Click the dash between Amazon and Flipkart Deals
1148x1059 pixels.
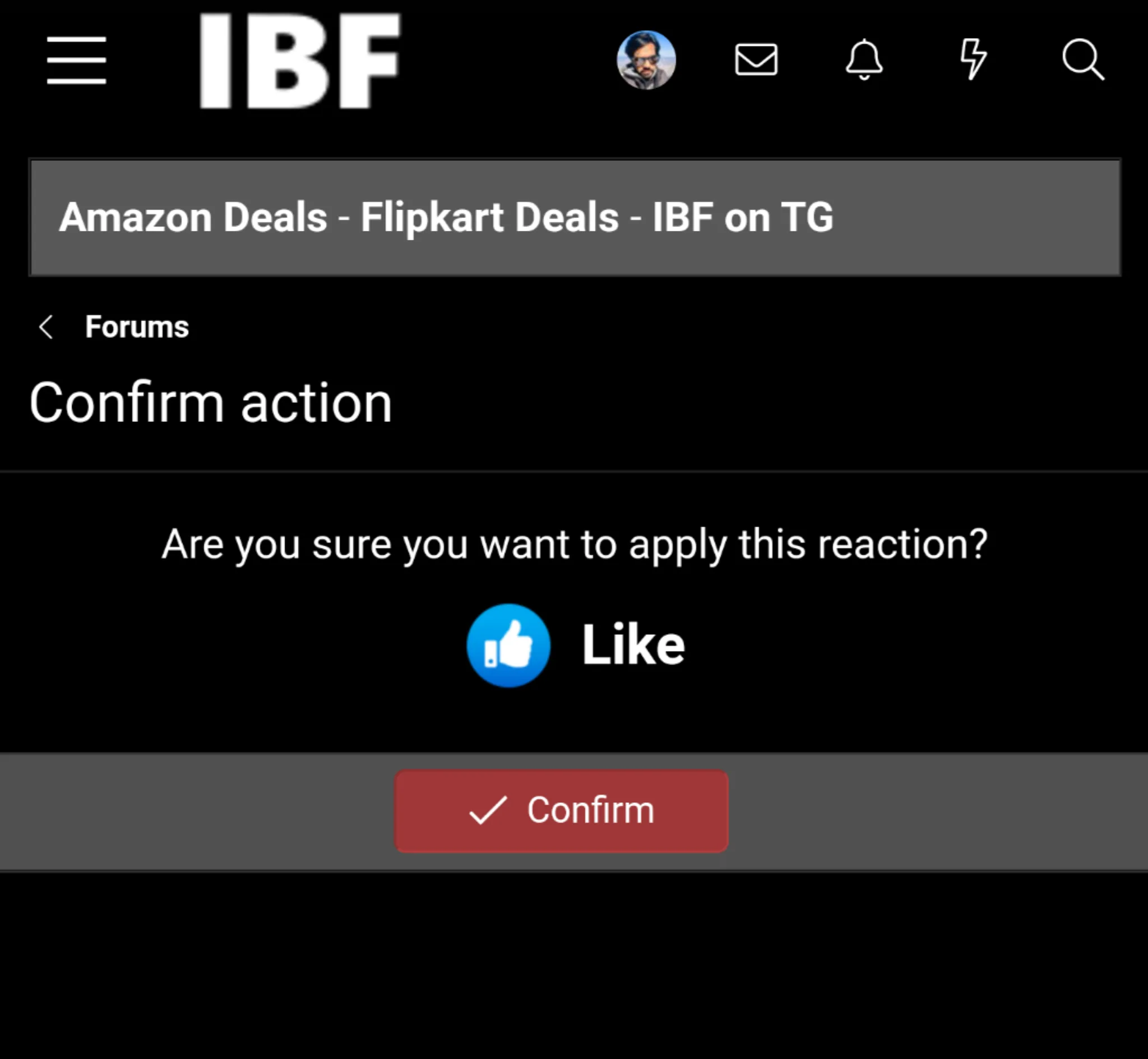pos(344,219)
